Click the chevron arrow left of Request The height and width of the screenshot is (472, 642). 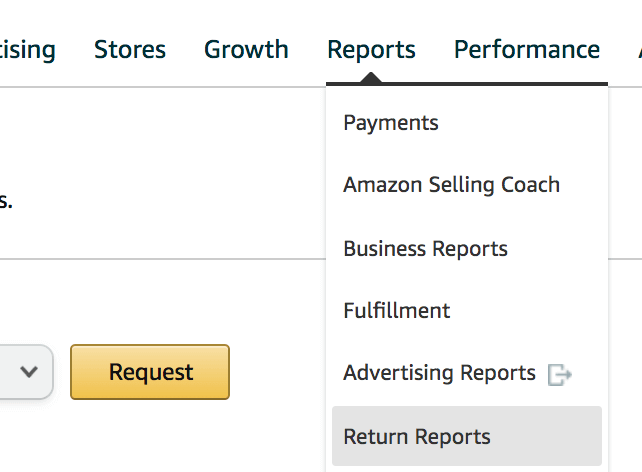click(x=29, y=371)
